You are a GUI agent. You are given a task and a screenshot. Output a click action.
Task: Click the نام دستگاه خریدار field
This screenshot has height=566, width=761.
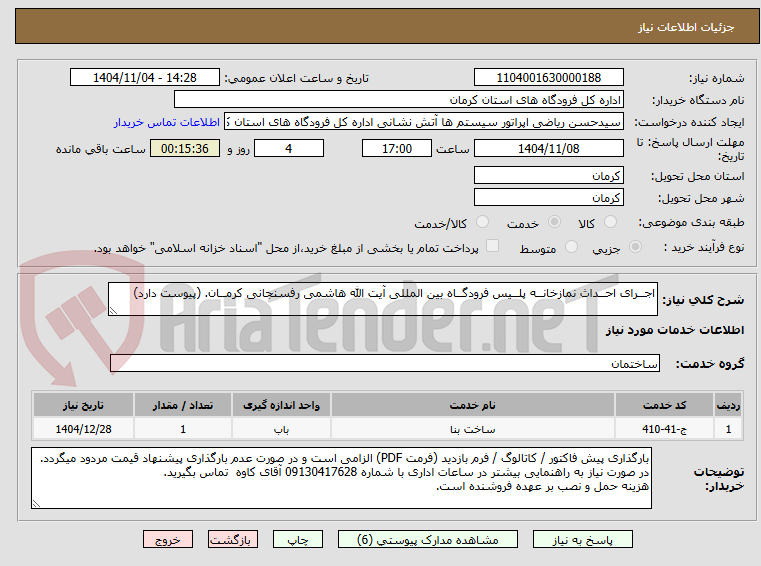(x=398, y=100)
